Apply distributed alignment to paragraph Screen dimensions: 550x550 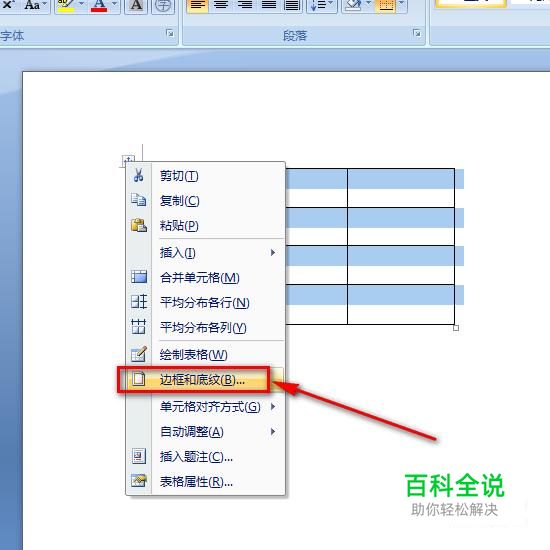point(292,5)
